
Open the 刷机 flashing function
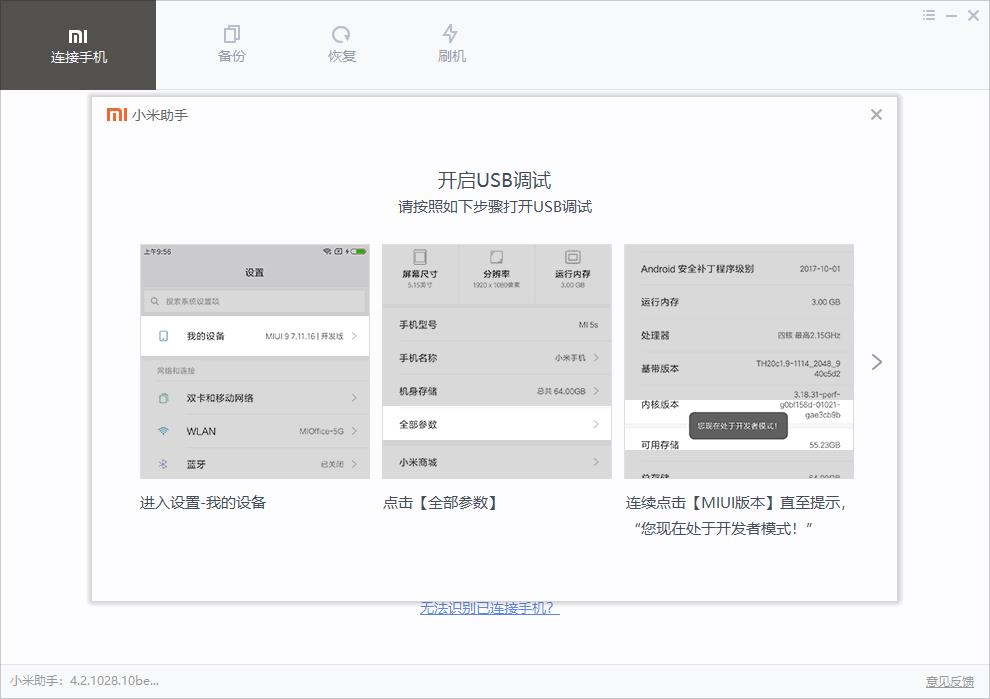click(x=451, y=45)
